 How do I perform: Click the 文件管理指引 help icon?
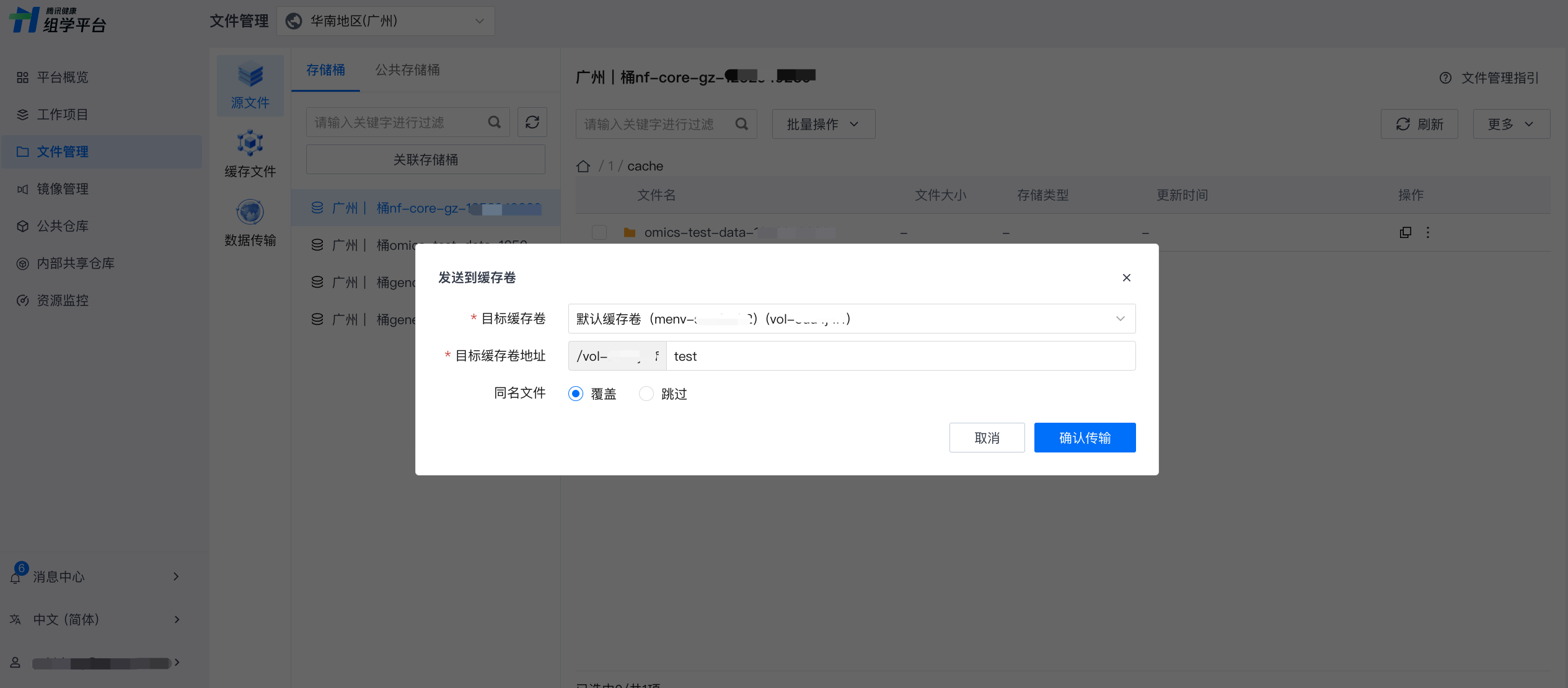point(1445,78)
